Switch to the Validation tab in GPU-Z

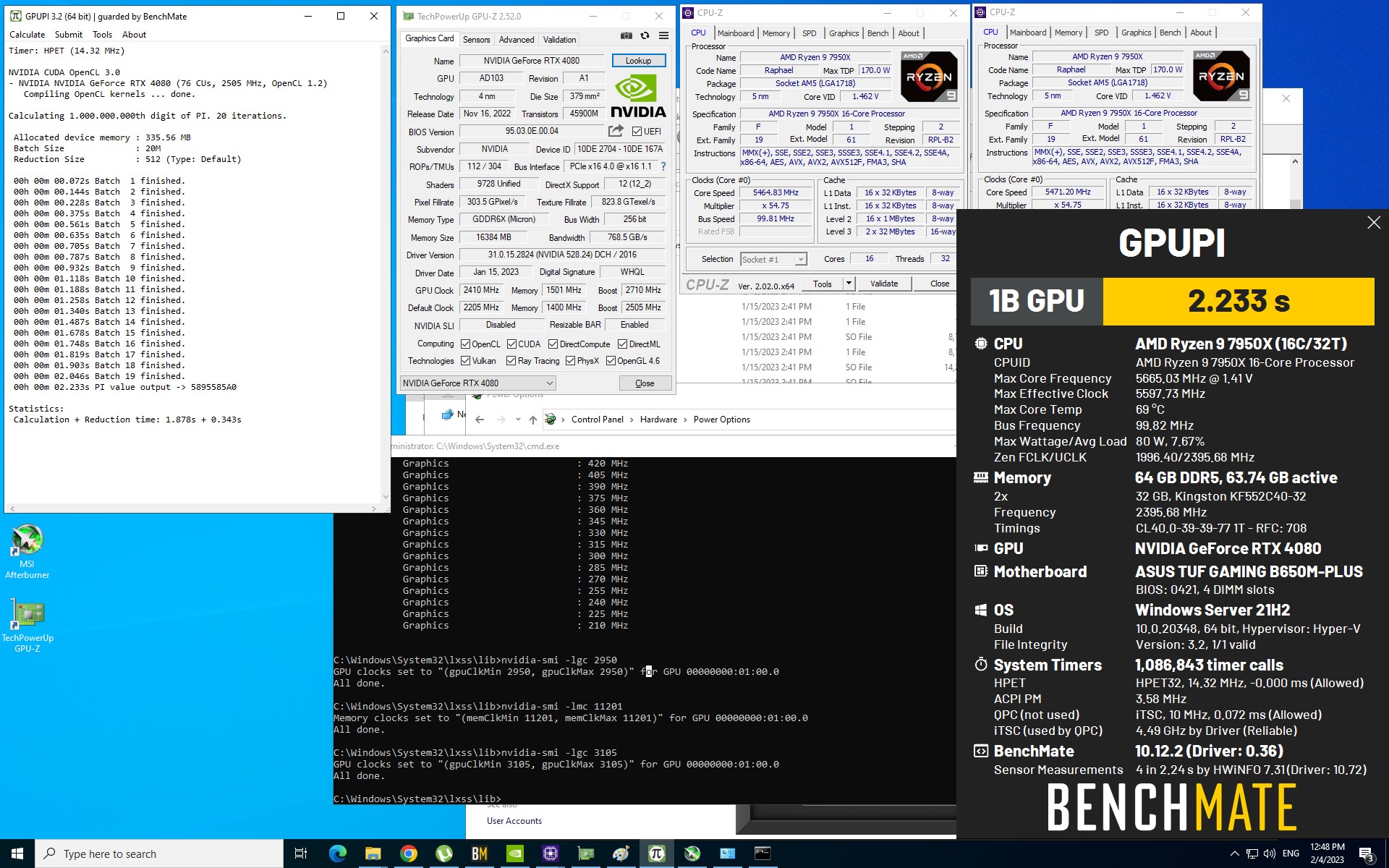point(560,40)
